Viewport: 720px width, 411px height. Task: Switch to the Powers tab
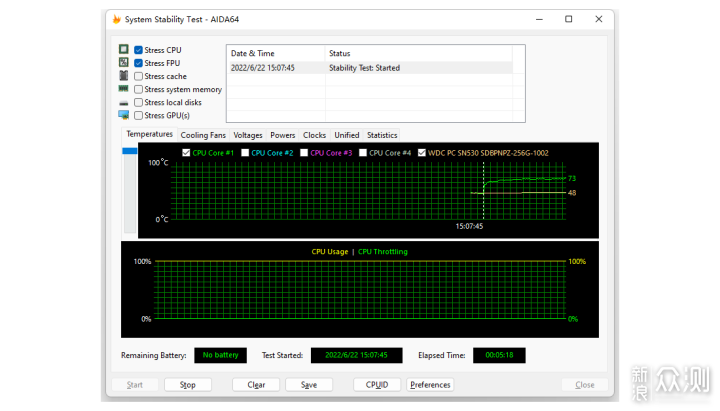[x=282, y=135]
